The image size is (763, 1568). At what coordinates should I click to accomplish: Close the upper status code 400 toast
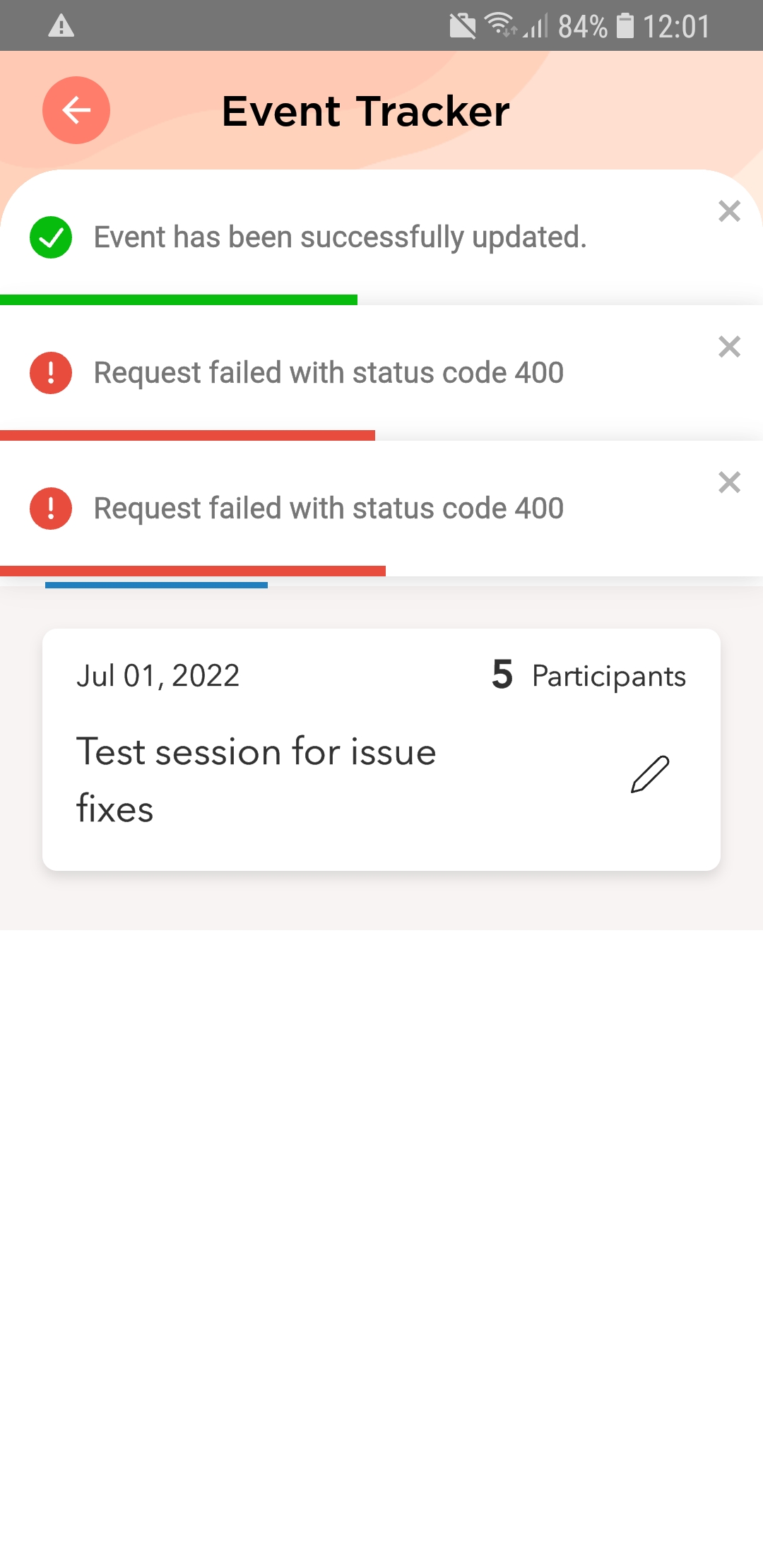pos(729,347)
